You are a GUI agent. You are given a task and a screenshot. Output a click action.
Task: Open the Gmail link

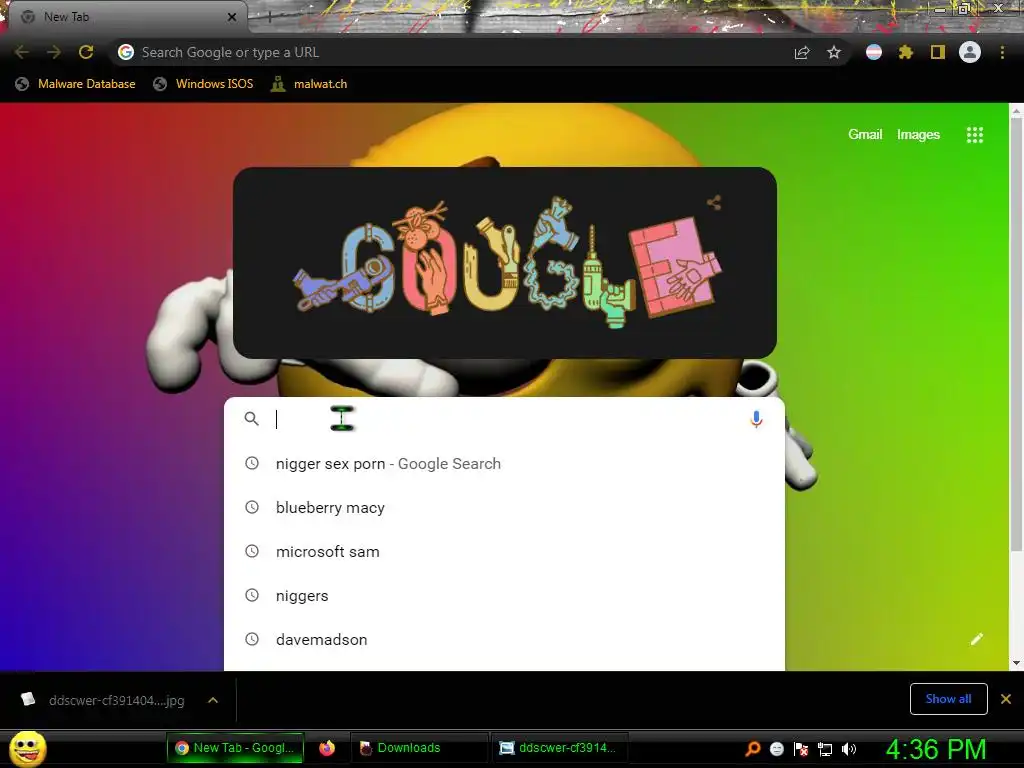[865, 135]
